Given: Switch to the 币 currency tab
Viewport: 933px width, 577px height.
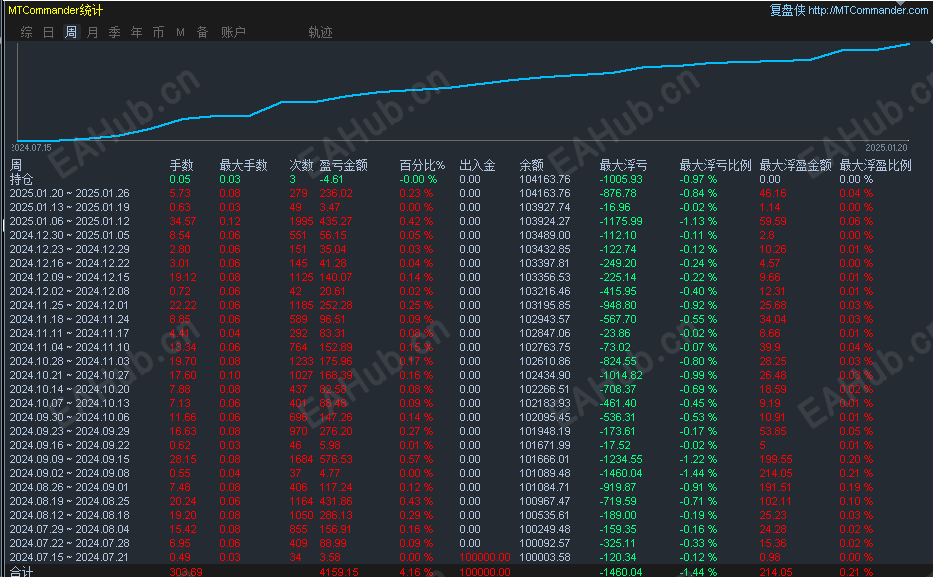Looking at the screenshot, I should (158, 32).
